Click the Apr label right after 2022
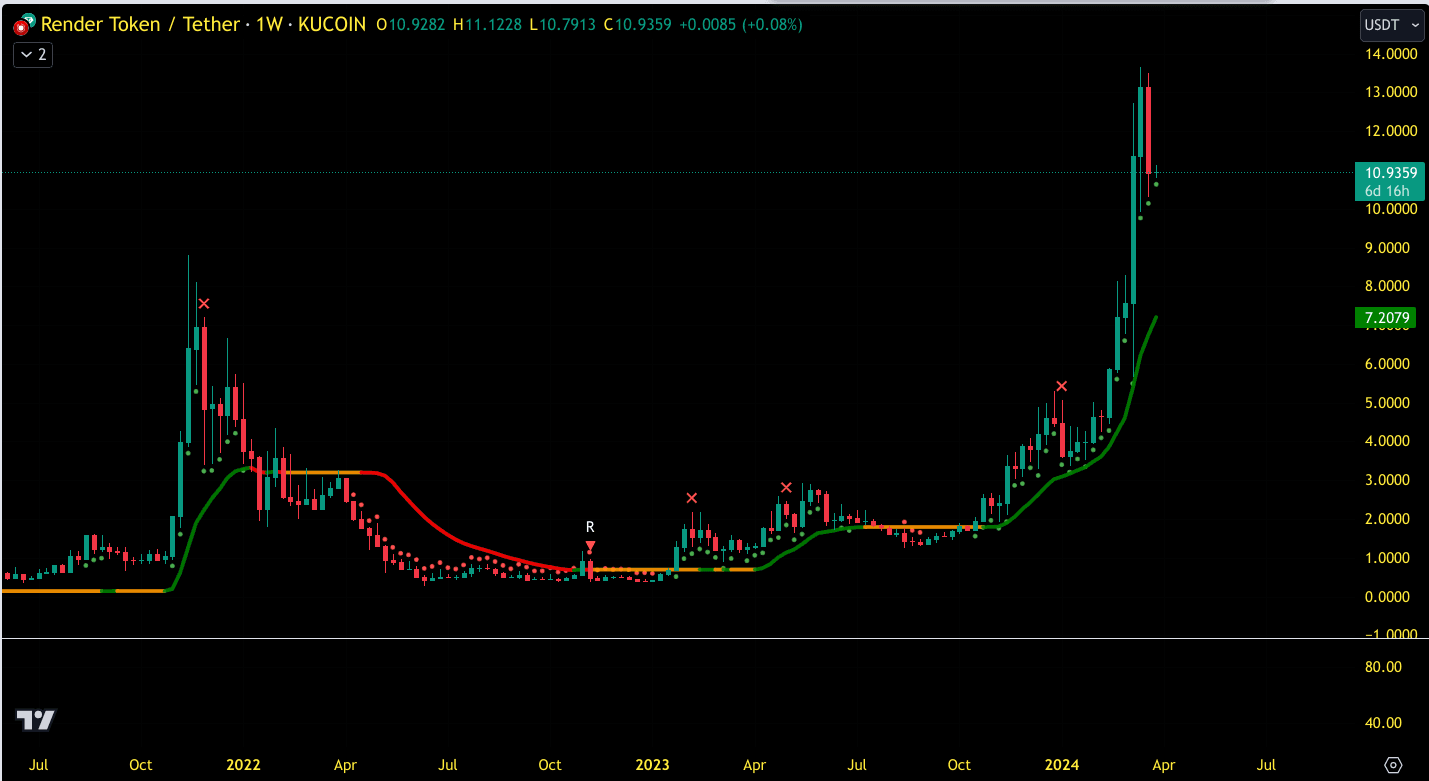 click(345, 765)
